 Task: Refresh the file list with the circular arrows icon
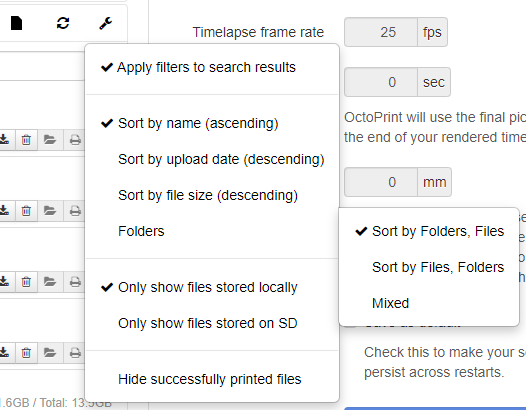point(63,23)
